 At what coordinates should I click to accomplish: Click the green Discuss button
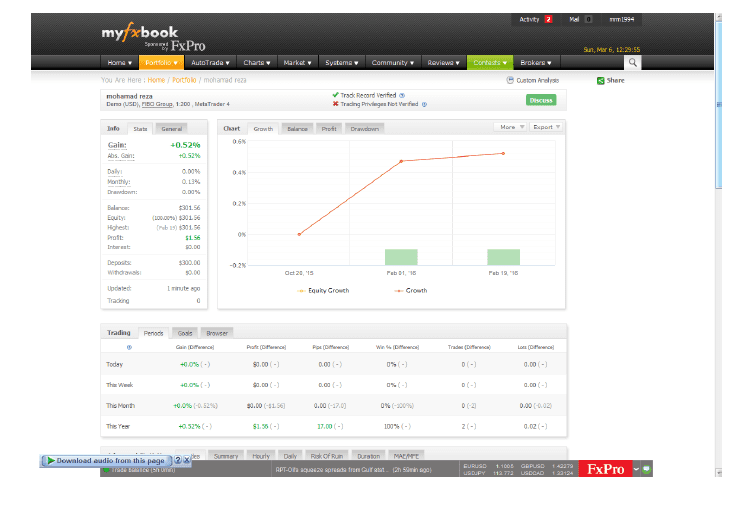541,100
